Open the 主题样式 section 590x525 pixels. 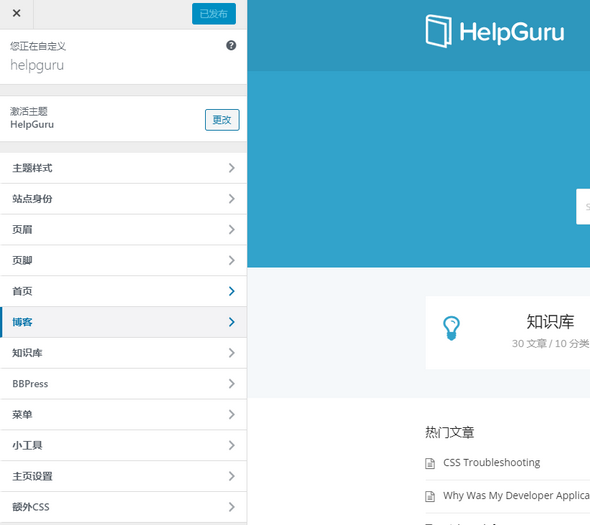[123, 168]
